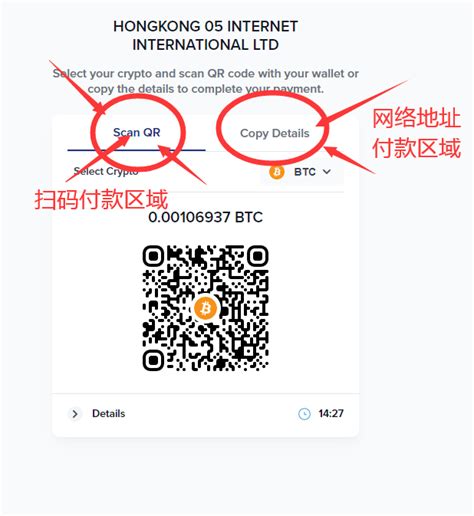This screenshot has height=516, width=474.
Task: Click the QR code's top-right finder square
Action: [258, 256]
